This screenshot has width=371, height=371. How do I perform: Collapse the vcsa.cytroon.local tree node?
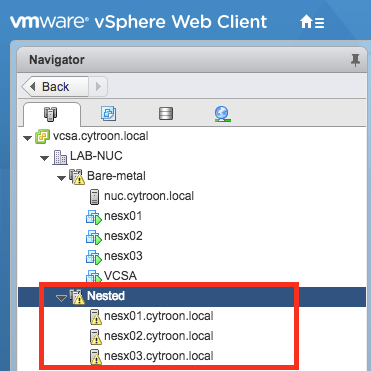[28, 138]
